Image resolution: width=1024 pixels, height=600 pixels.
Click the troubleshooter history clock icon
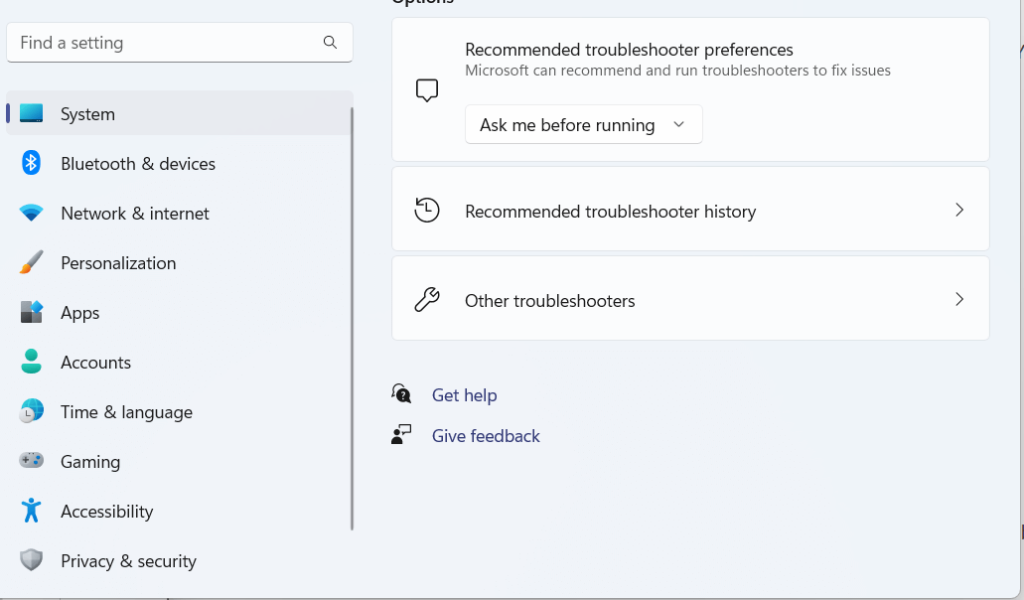coord(426,210)
